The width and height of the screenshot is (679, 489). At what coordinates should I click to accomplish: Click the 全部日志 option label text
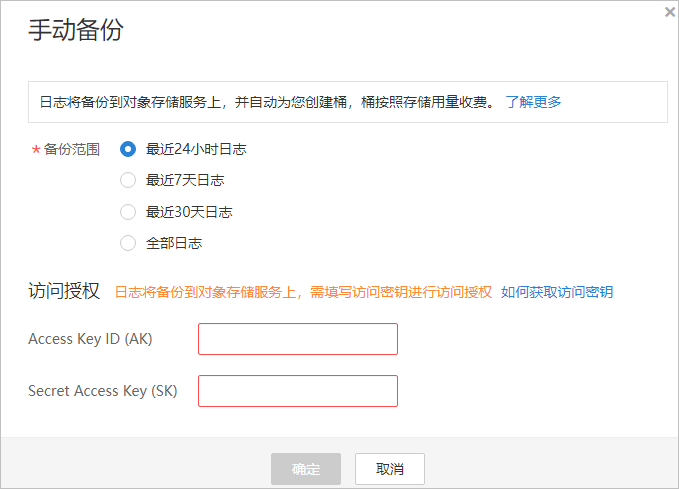(174, 242)
